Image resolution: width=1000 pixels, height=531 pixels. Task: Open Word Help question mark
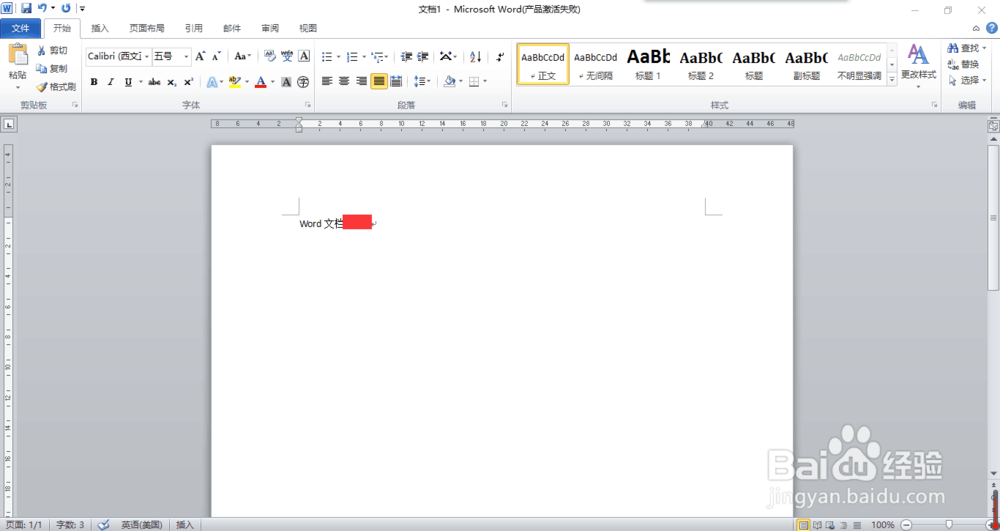click(992, 28)
